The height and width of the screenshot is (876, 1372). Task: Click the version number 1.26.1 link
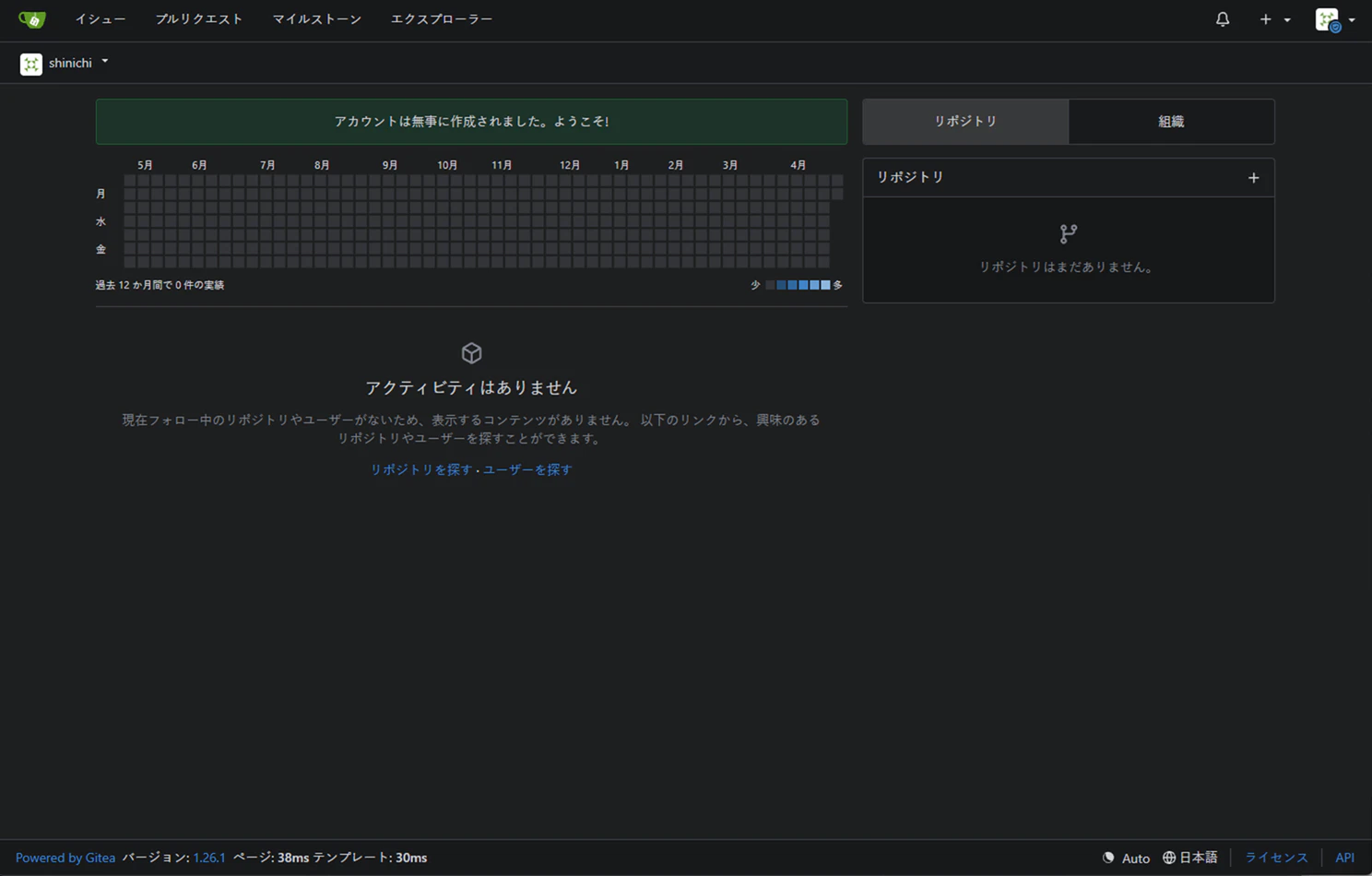[209, 858]
